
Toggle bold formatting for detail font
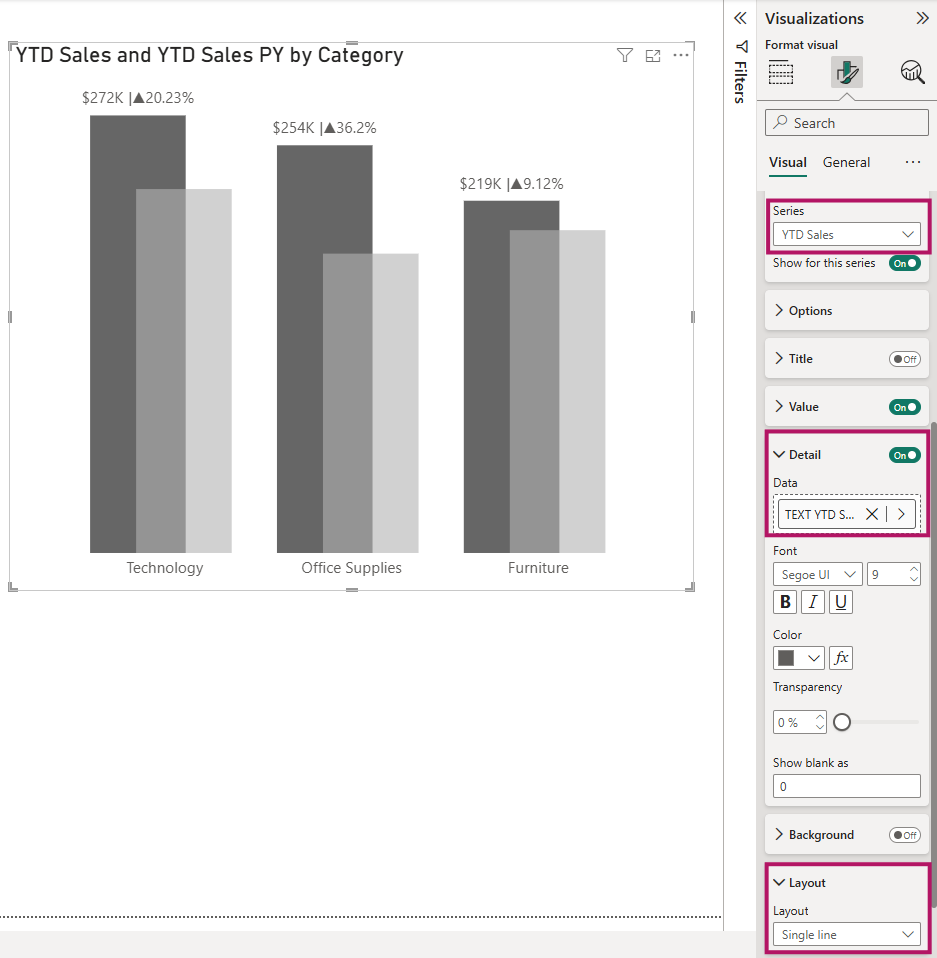[x=785, y=602]
